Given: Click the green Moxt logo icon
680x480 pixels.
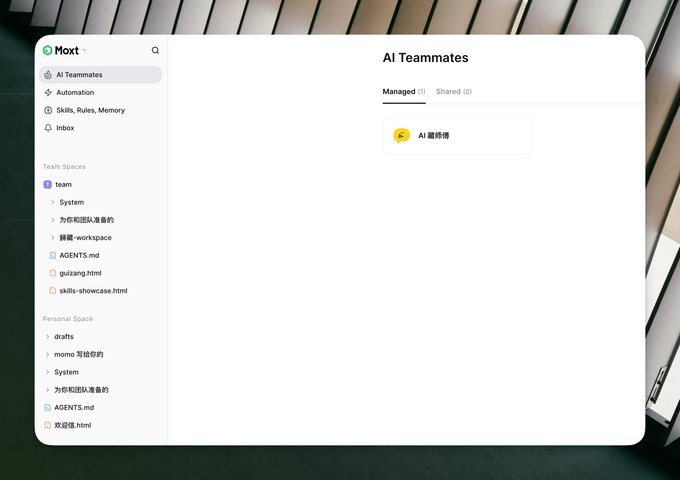Looking at the screenshot, I should point(47,50).
